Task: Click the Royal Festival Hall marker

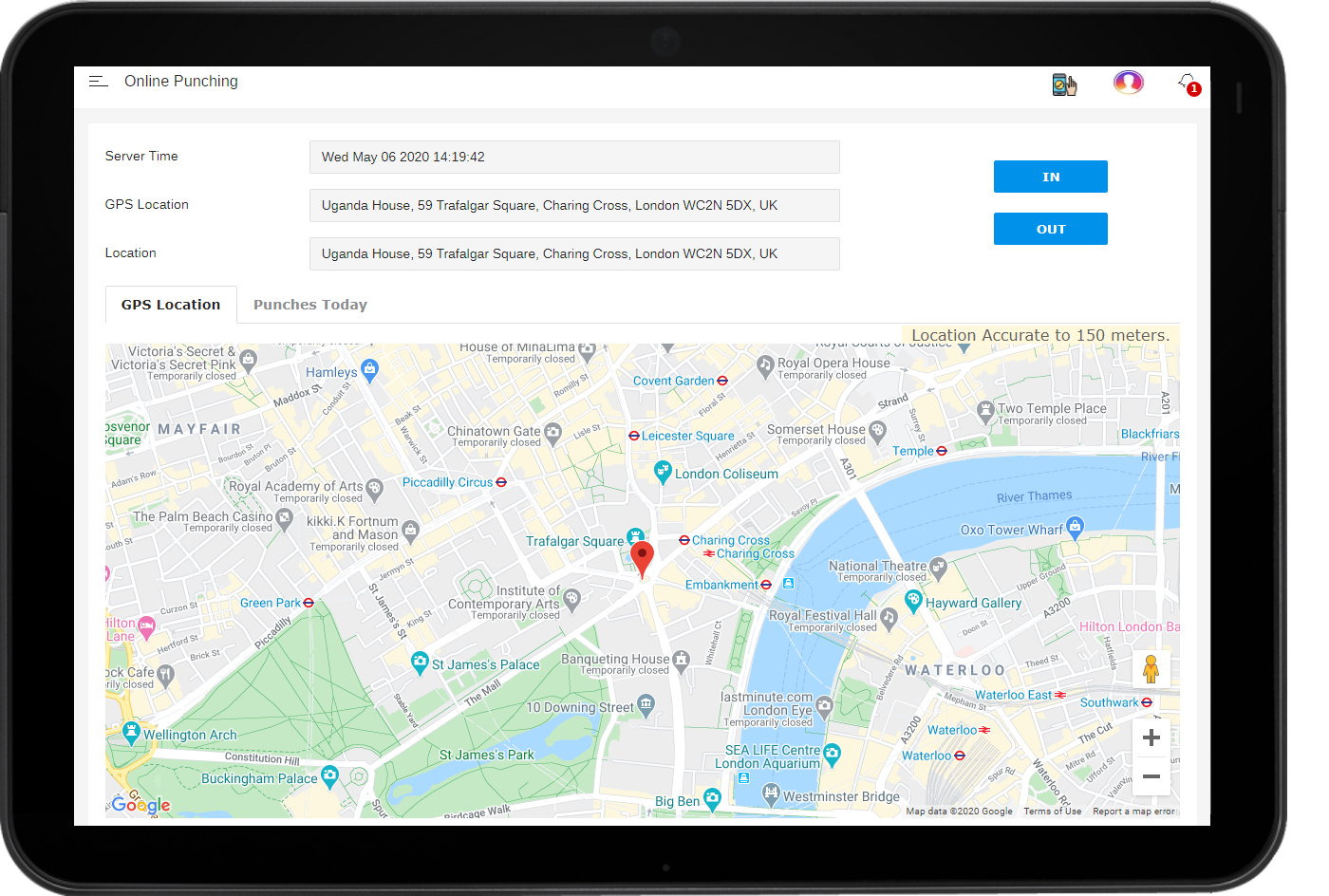Action: (889, 619)
